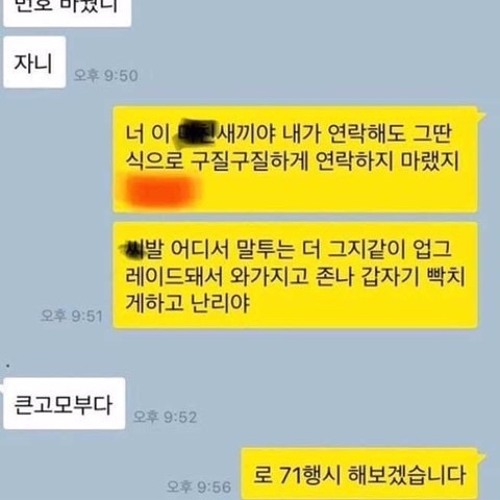Click the '오후 9:52' timestamp
The image size is (500, 500).
coord(165,417)
